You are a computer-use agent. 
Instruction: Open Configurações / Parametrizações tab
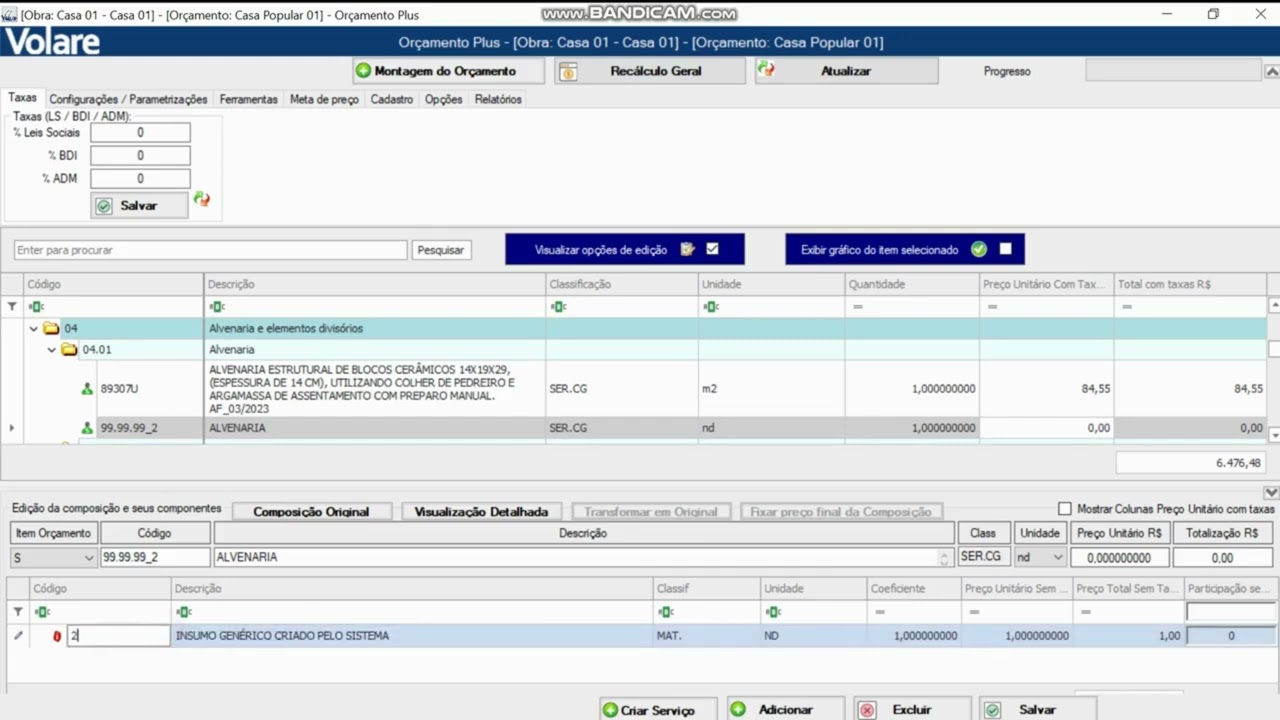pos(128,99)
